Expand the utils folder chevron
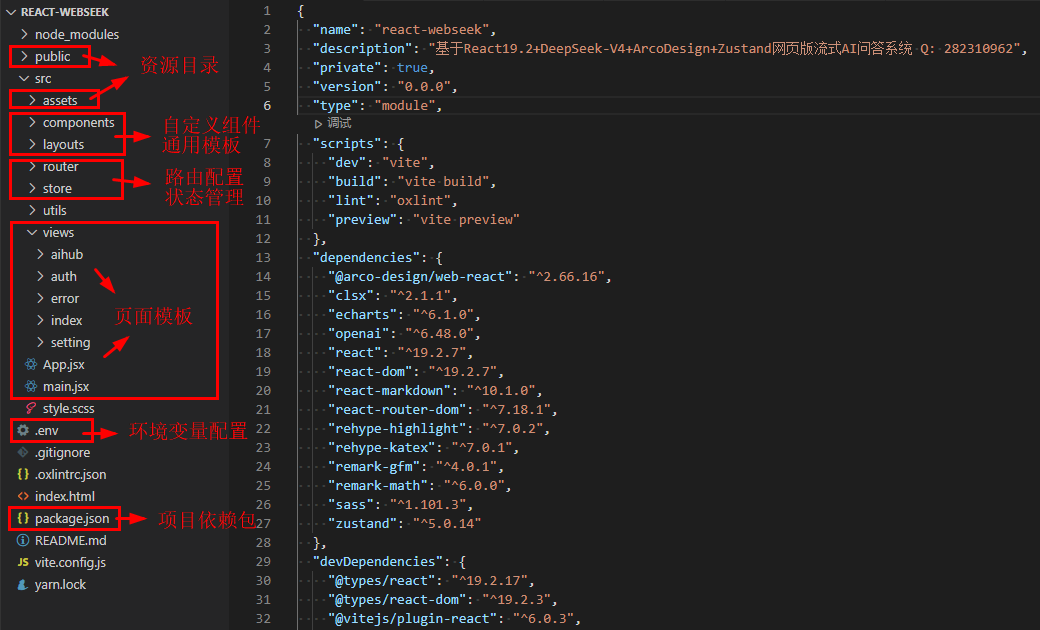The width and height of the screenshot is (1040, 630). pos(32,210)
